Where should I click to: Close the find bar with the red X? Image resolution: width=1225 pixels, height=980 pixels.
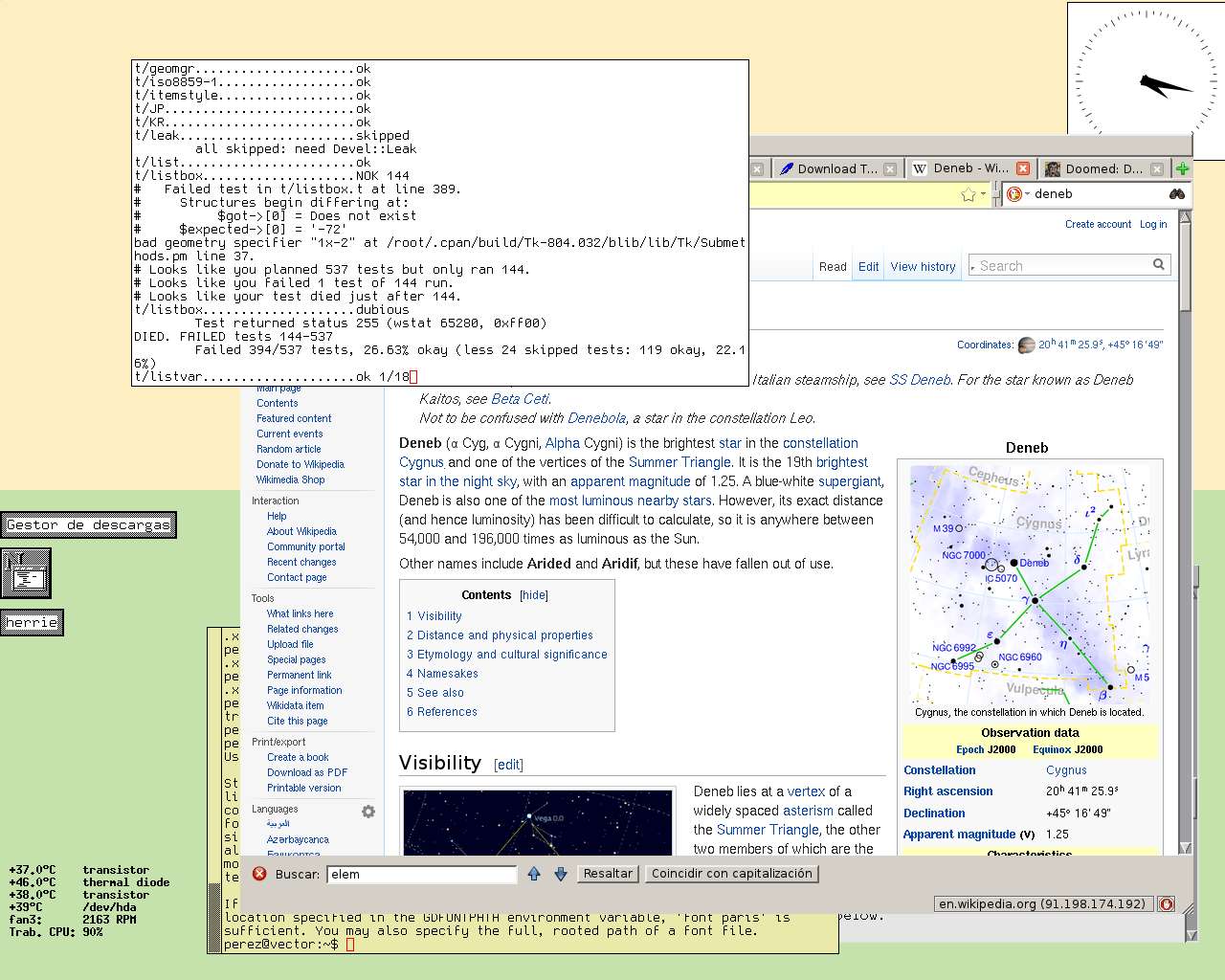tap(259, 874)
